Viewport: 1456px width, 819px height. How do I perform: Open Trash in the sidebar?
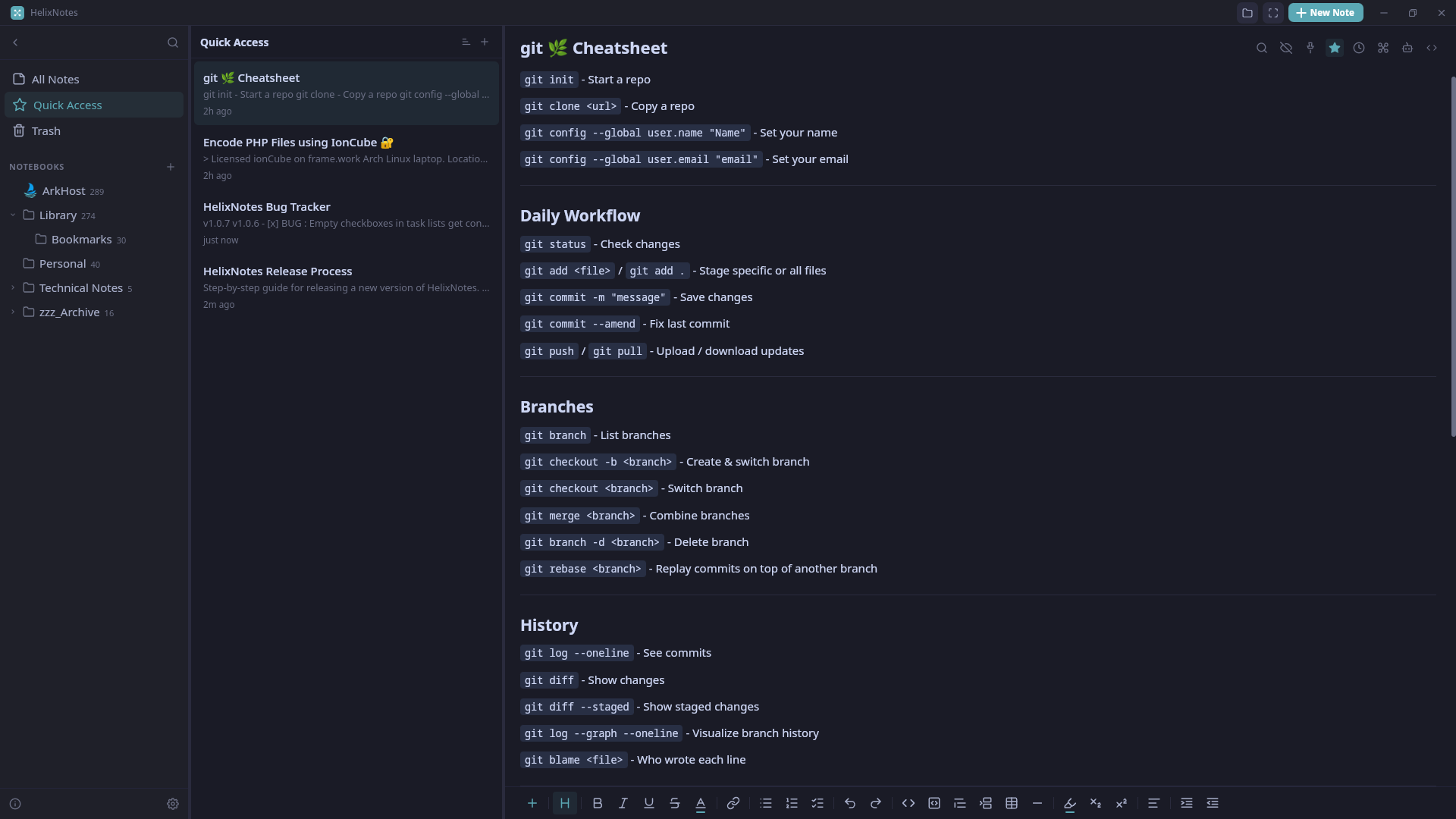(45, 131)
